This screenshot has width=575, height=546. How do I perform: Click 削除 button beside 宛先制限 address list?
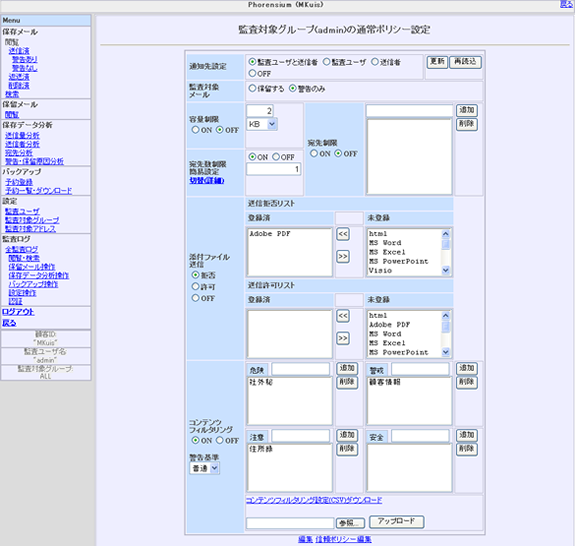click(x=466, y=124)
